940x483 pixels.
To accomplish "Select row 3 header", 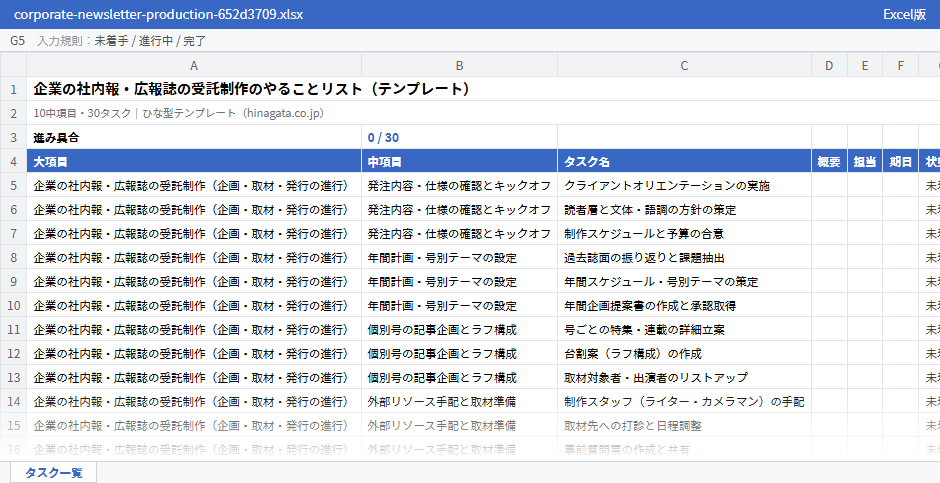I will coord(13,137).
